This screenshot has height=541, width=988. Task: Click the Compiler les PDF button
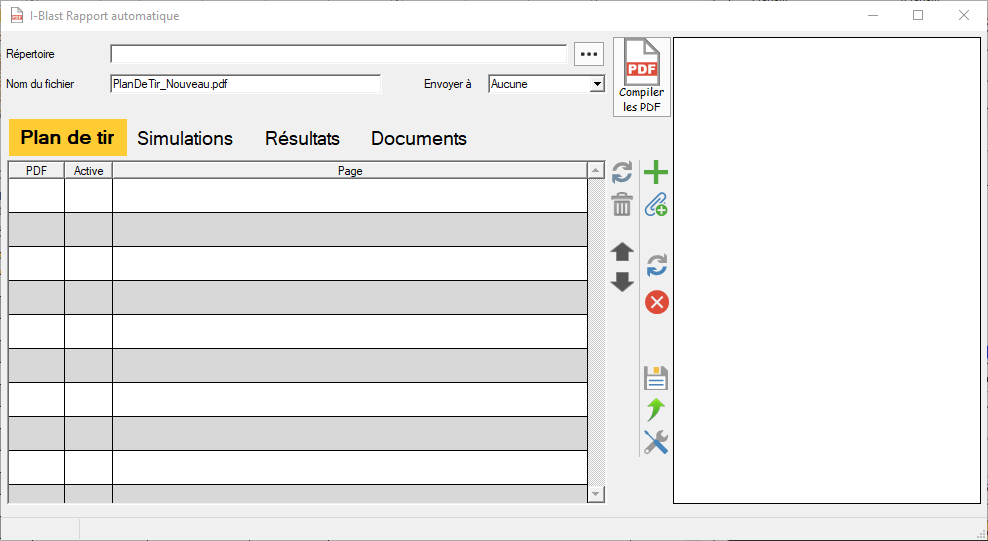pyautogui.click(x=641, y=77)
